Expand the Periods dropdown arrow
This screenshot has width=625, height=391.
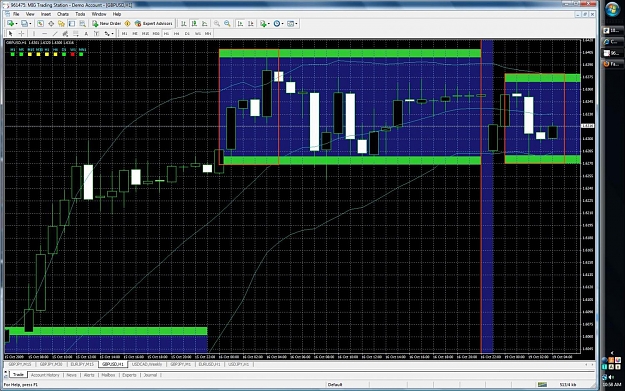(283, 24)
